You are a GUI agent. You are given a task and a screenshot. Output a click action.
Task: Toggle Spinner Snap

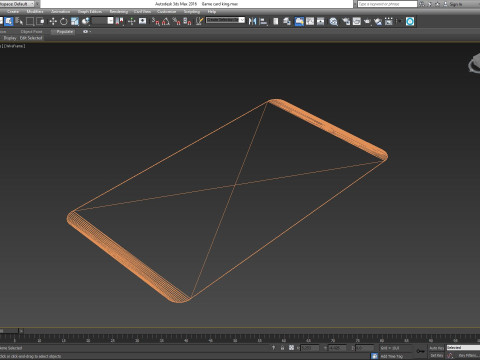click(x=188, y=22)
